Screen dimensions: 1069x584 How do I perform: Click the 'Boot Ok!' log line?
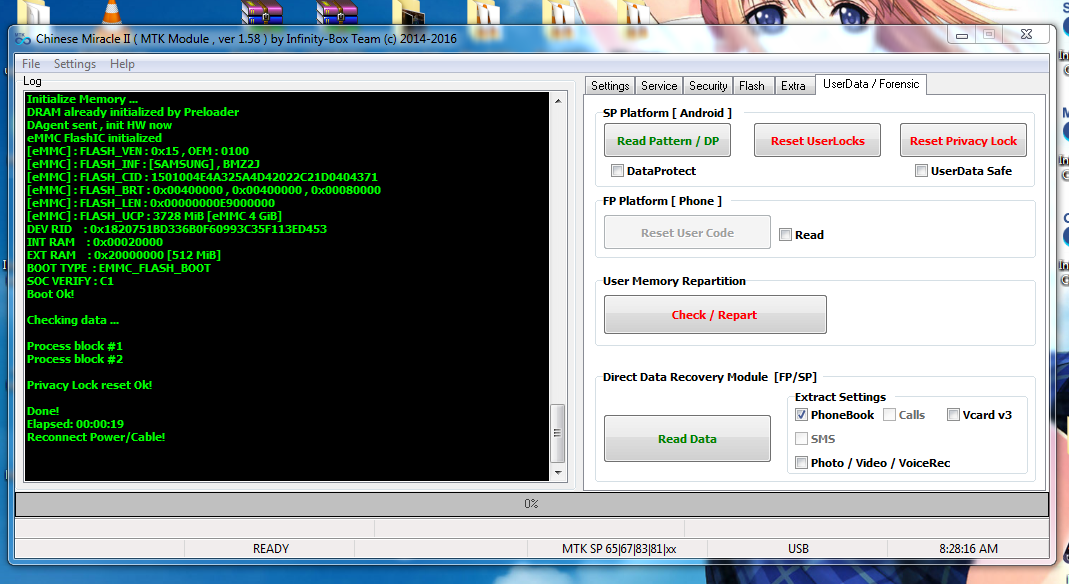coord(50,294)
